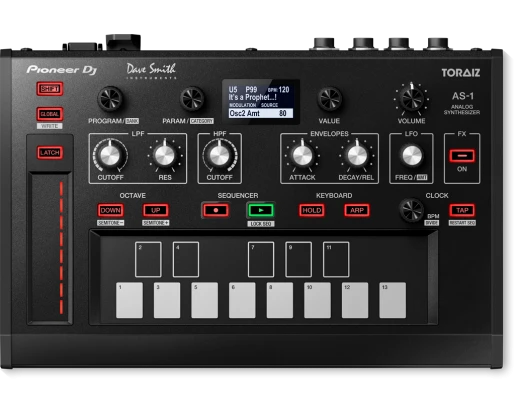Tap black key pad 4
Image resolution: width=515 pixels, height=415 pixels.
coord(186,259)
